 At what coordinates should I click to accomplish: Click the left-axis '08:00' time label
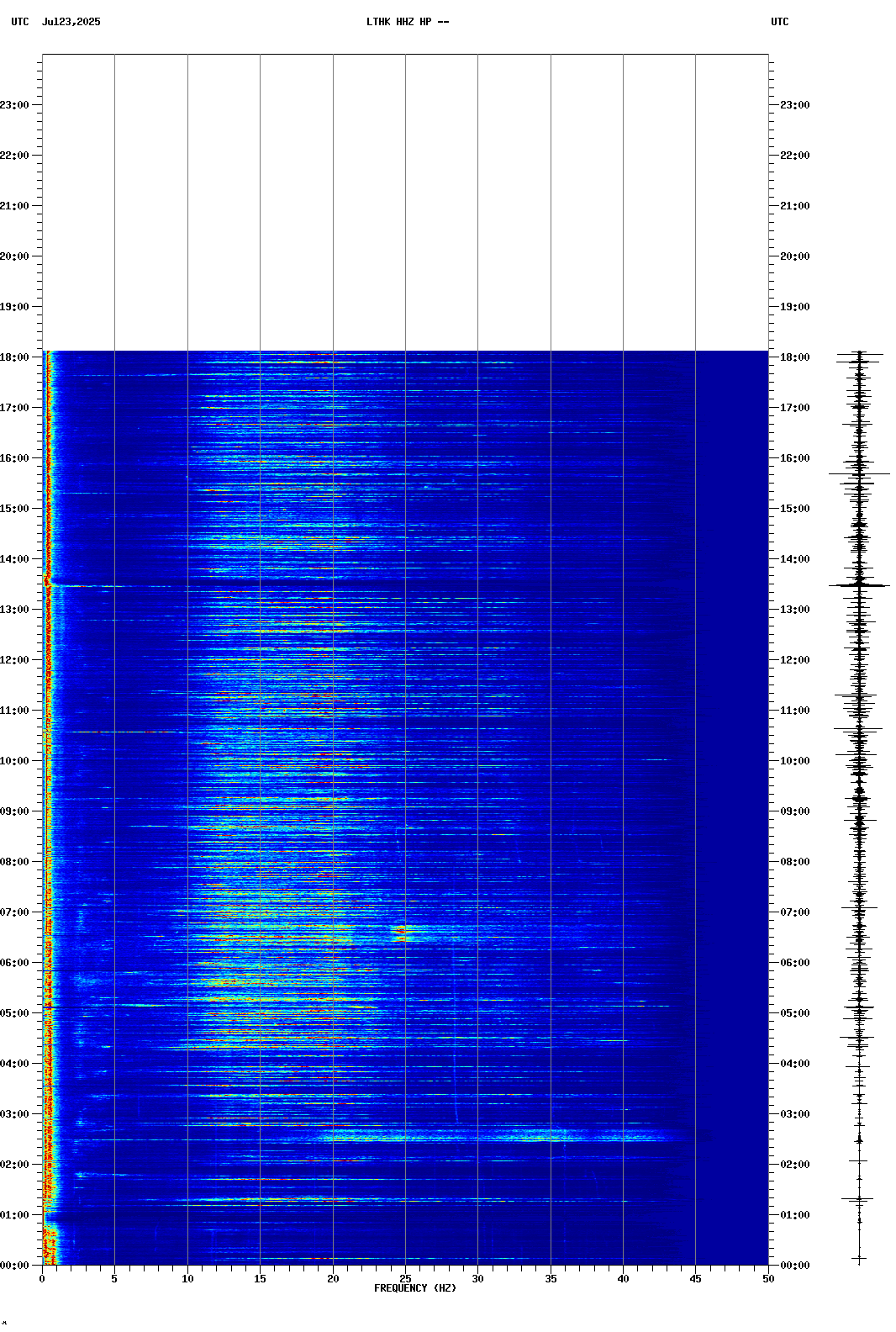[x=14, y=862]
